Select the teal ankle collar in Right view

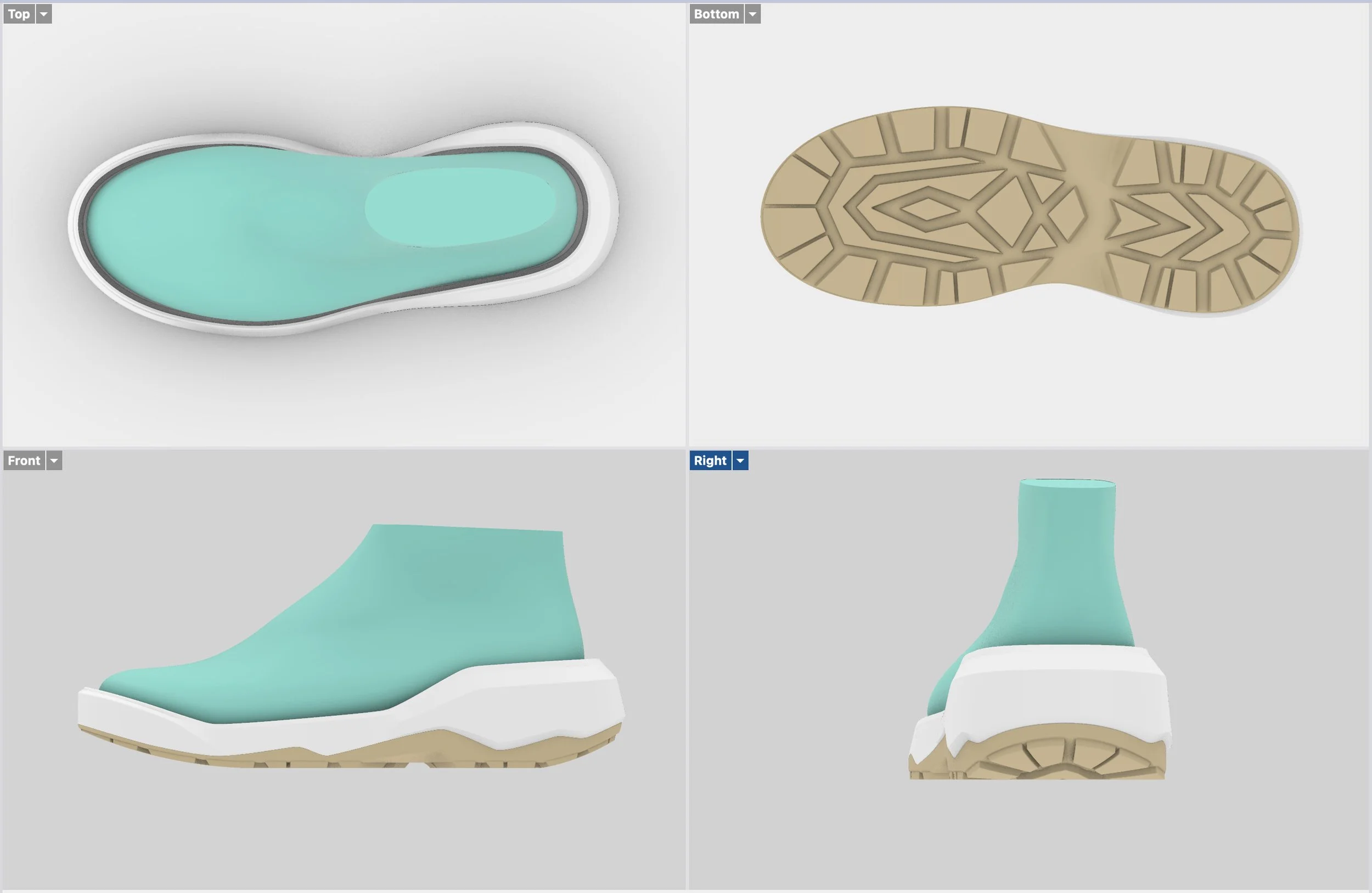[x=1066, y=553]
